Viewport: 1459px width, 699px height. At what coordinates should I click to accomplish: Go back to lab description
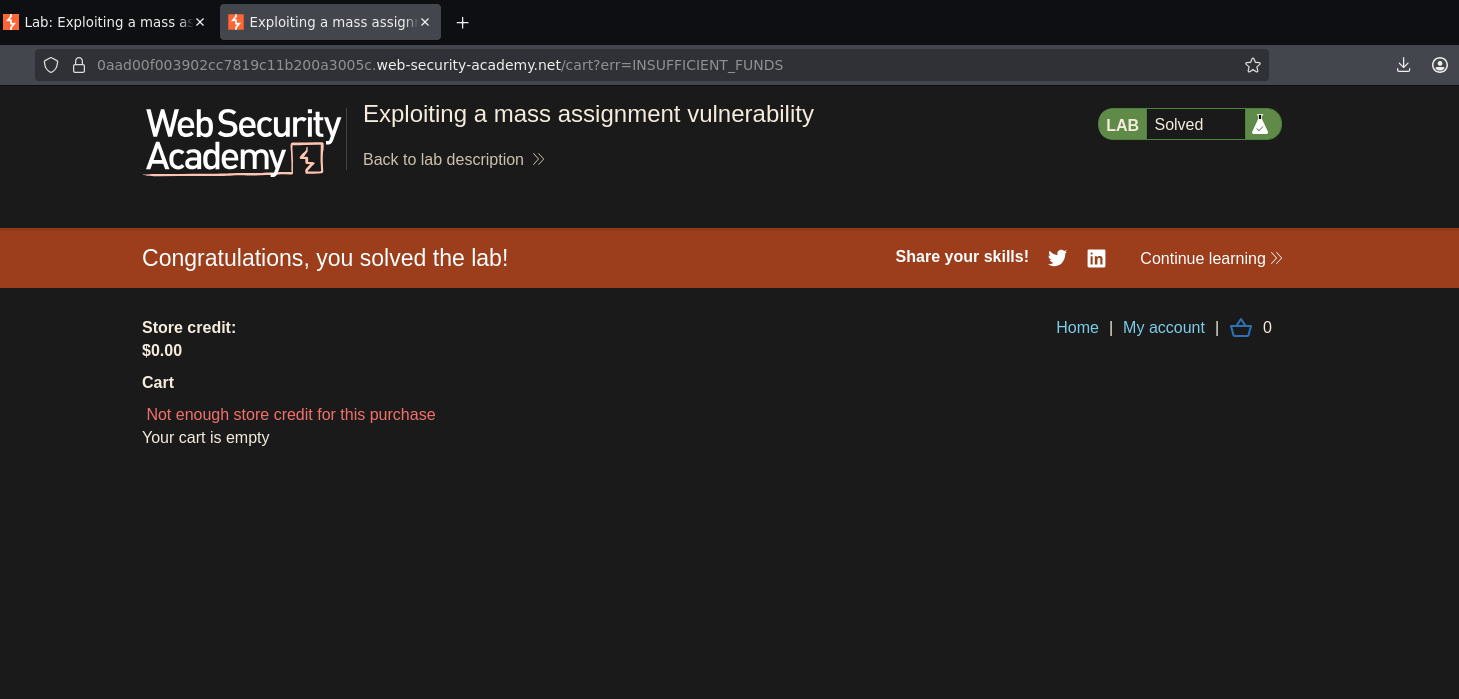453,160
